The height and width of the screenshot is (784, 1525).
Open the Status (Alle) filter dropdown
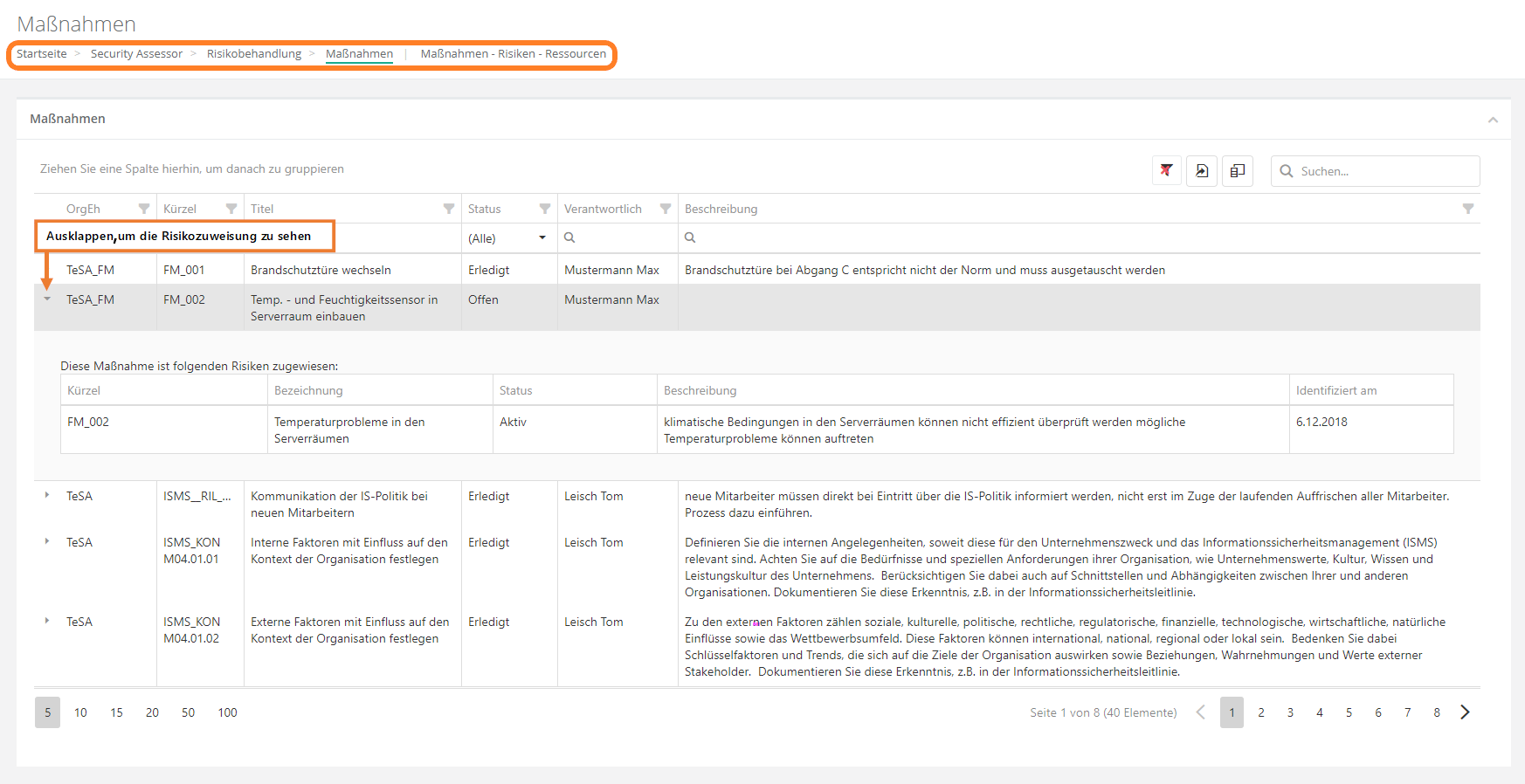click(542, 238)
